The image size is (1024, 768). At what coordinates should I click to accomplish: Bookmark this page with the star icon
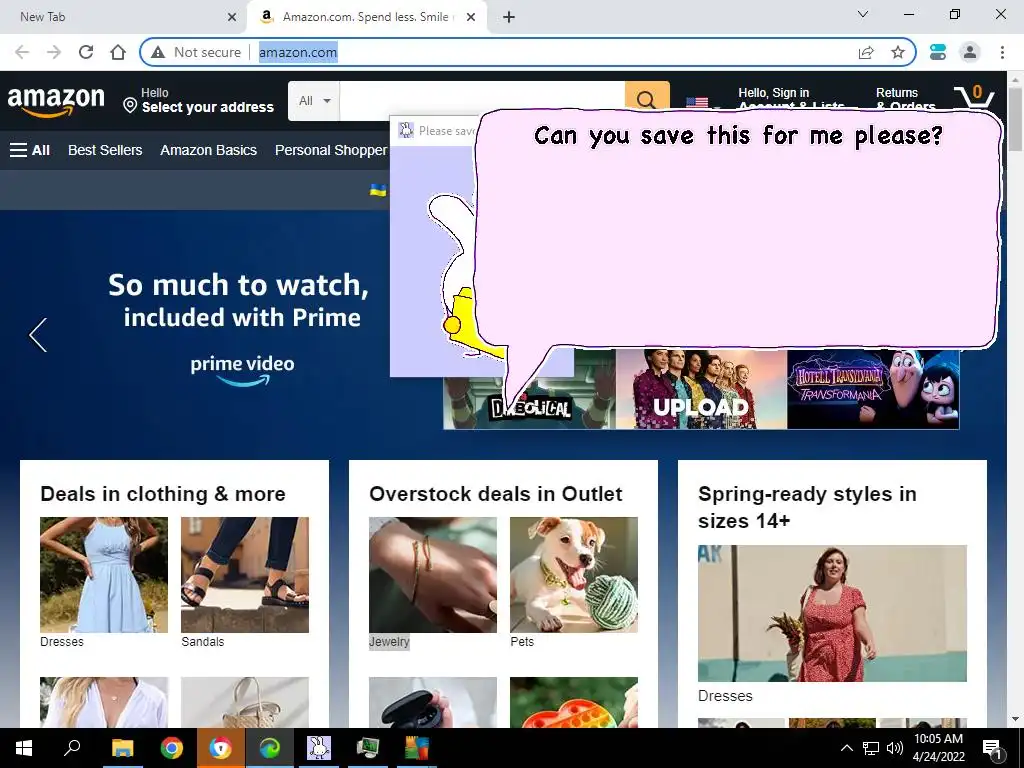[x=898, y=52]
